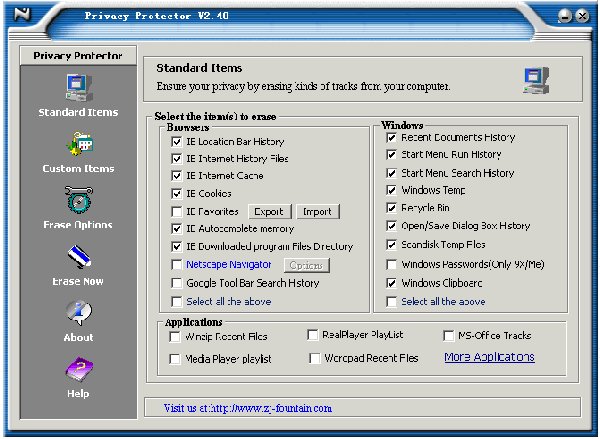The height and width of the screenshot is (439, 600).
Task: Click the app logo in title bar
Action: pyautogui.click(x=22, y=14)
